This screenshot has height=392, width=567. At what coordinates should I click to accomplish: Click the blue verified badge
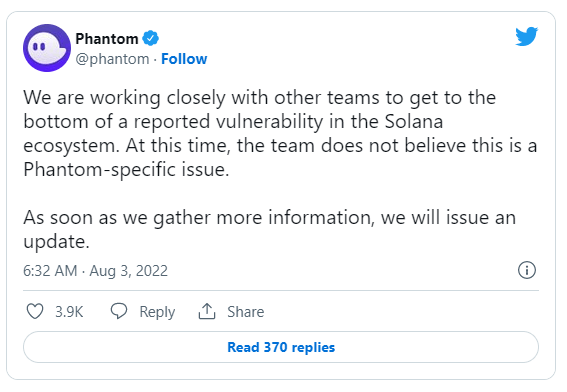(x=150, y=38)
